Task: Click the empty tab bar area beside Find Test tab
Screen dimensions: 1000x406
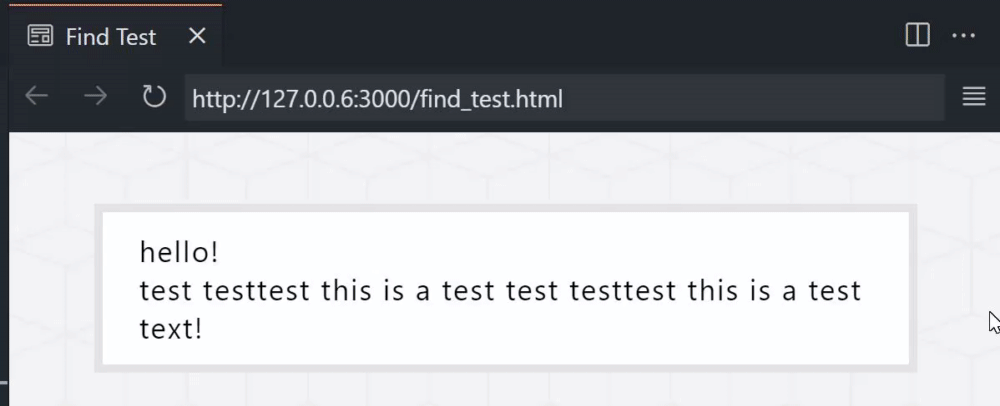Action: tap(561, 36)
